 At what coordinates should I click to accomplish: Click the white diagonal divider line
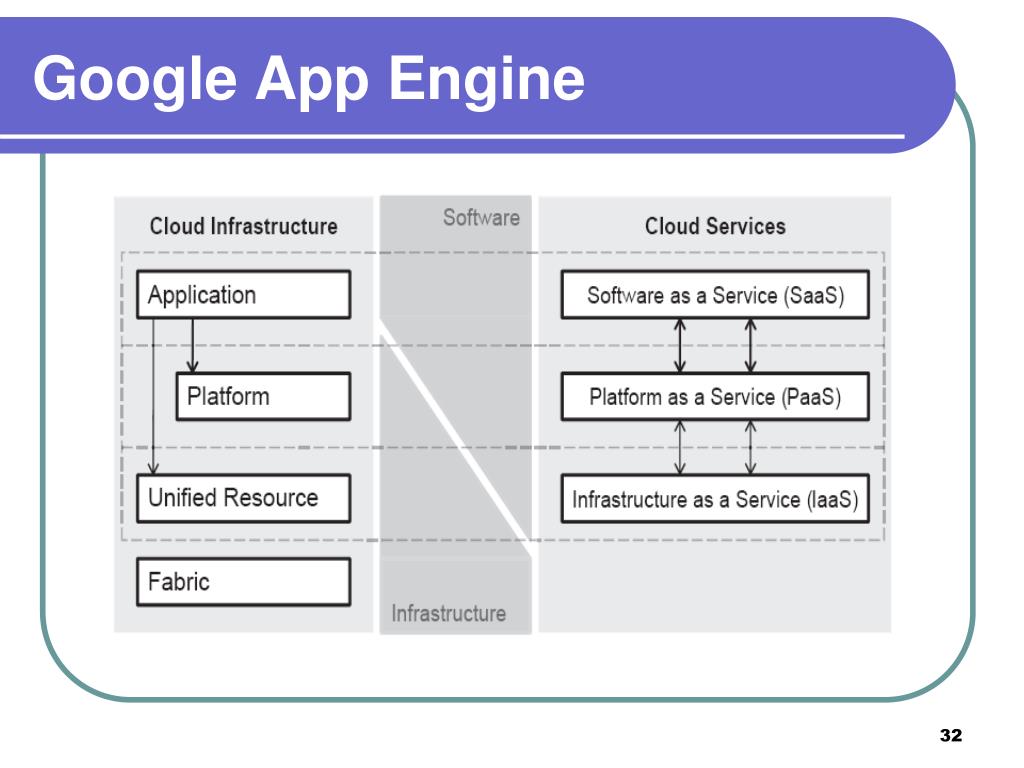point(456,439)
